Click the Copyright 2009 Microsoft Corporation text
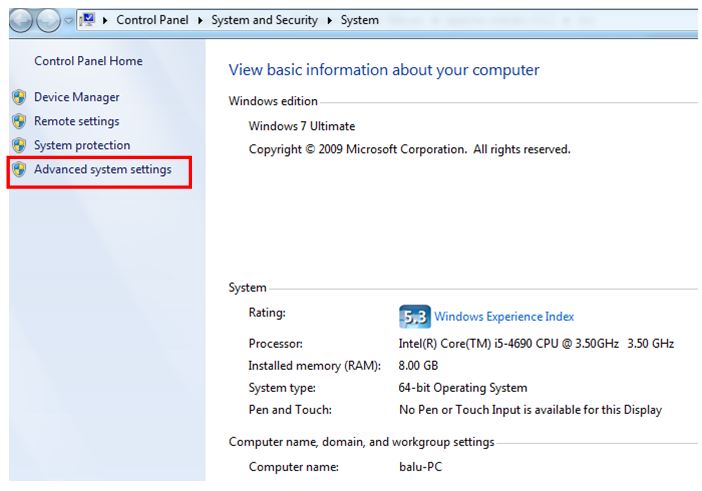The height and width of the screenshot is (491, 702). (409, 149)
